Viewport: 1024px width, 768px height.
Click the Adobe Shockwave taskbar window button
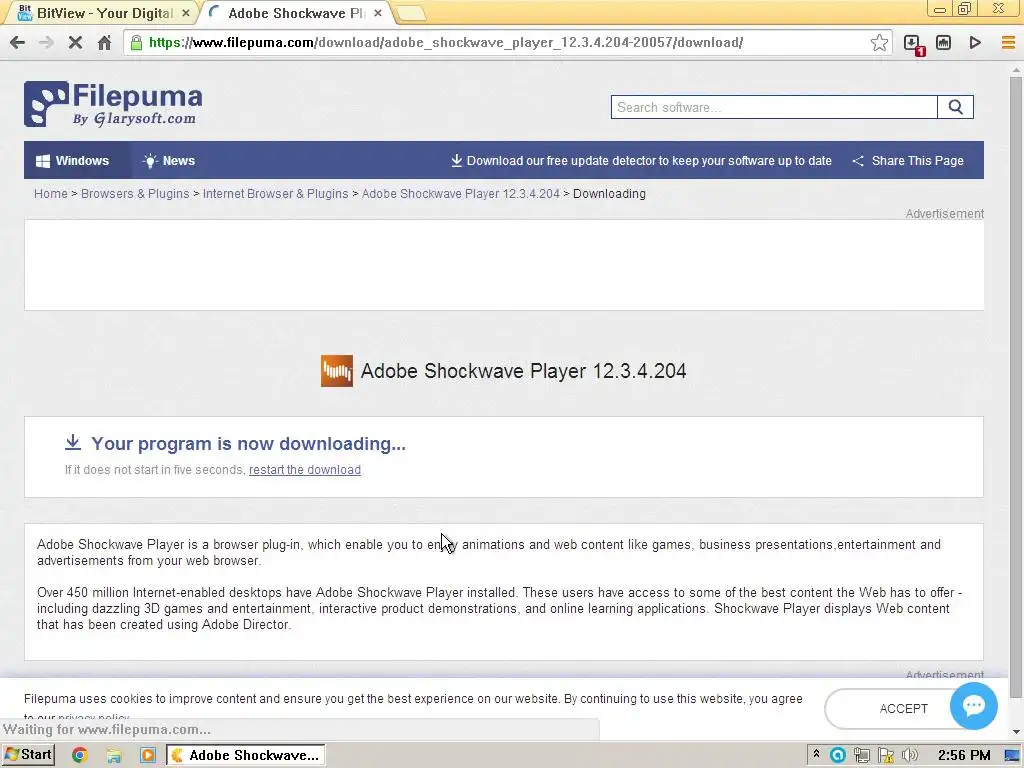point(246,755)
